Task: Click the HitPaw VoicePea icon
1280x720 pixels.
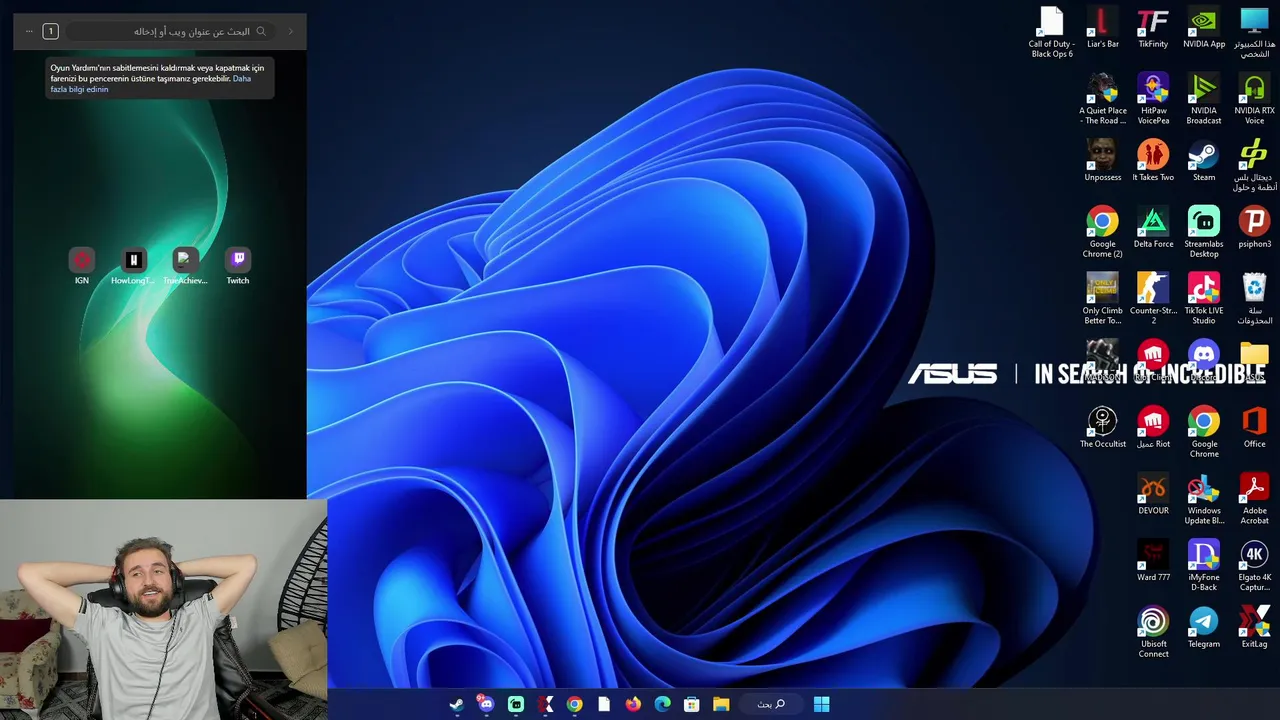Action: (1153, 99)
